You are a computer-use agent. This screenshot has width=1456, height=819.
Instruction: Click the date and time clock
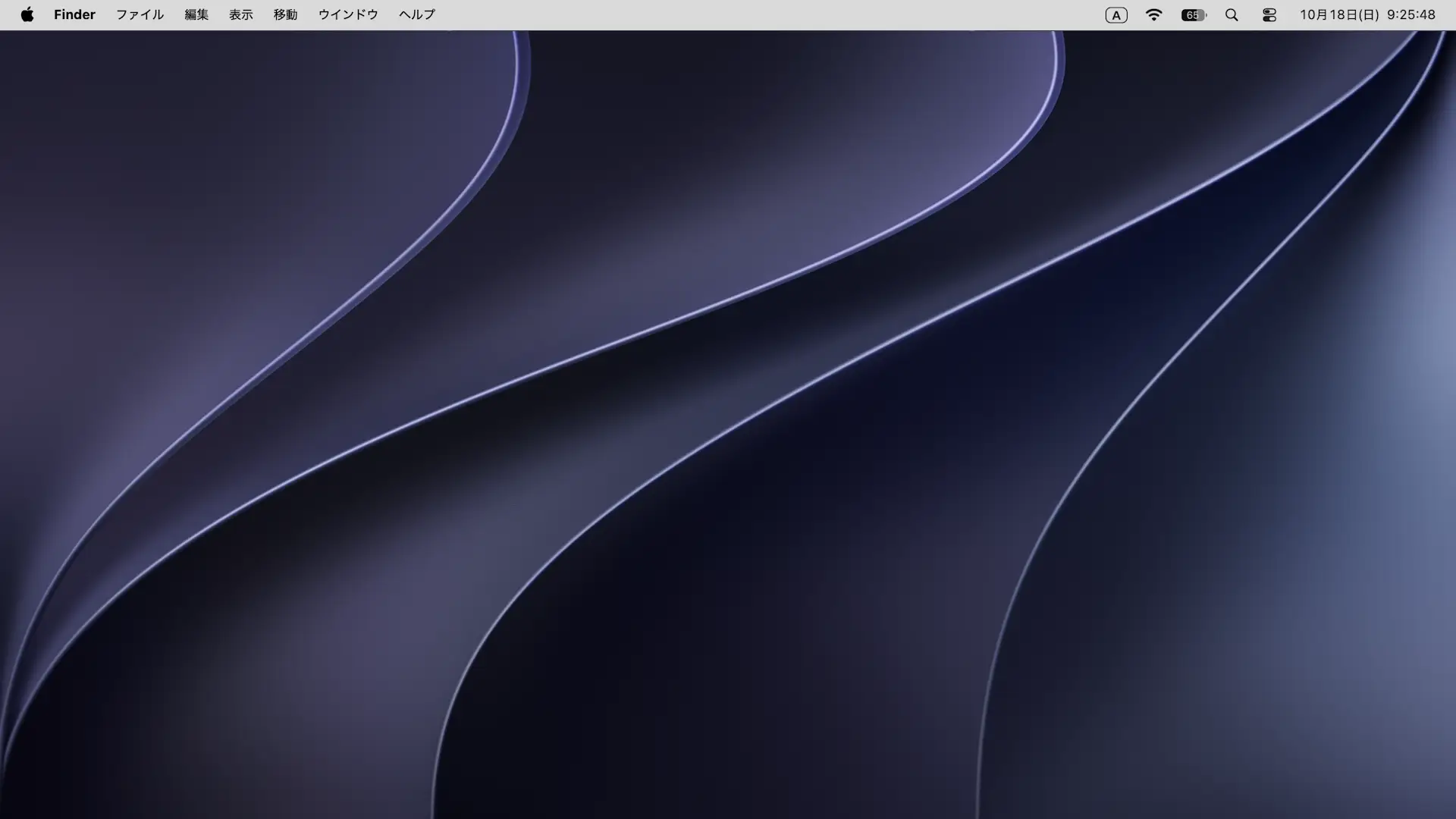point(1367,14)
